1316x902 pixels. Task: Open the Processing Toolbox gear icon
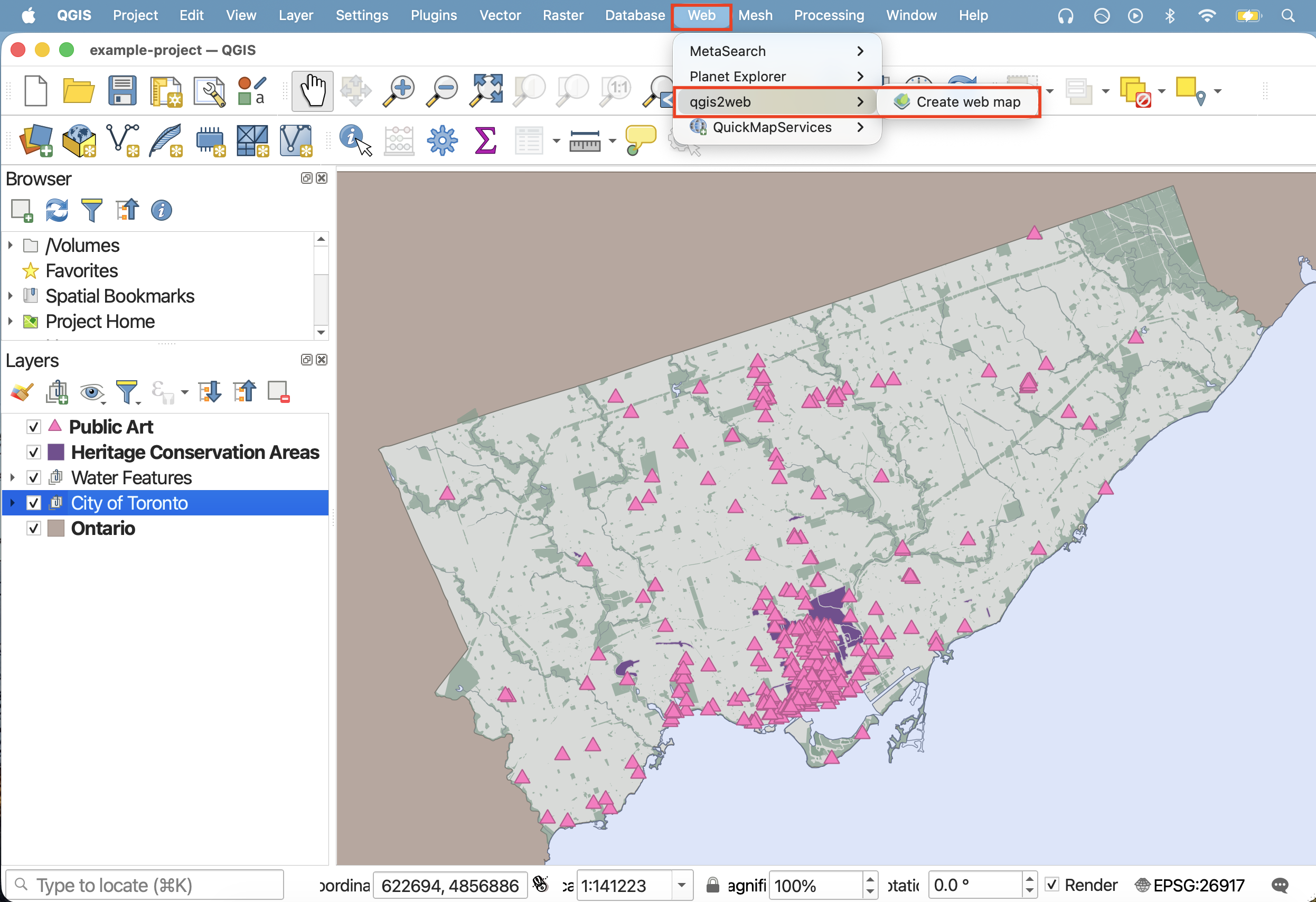click(x=441, y=140)
